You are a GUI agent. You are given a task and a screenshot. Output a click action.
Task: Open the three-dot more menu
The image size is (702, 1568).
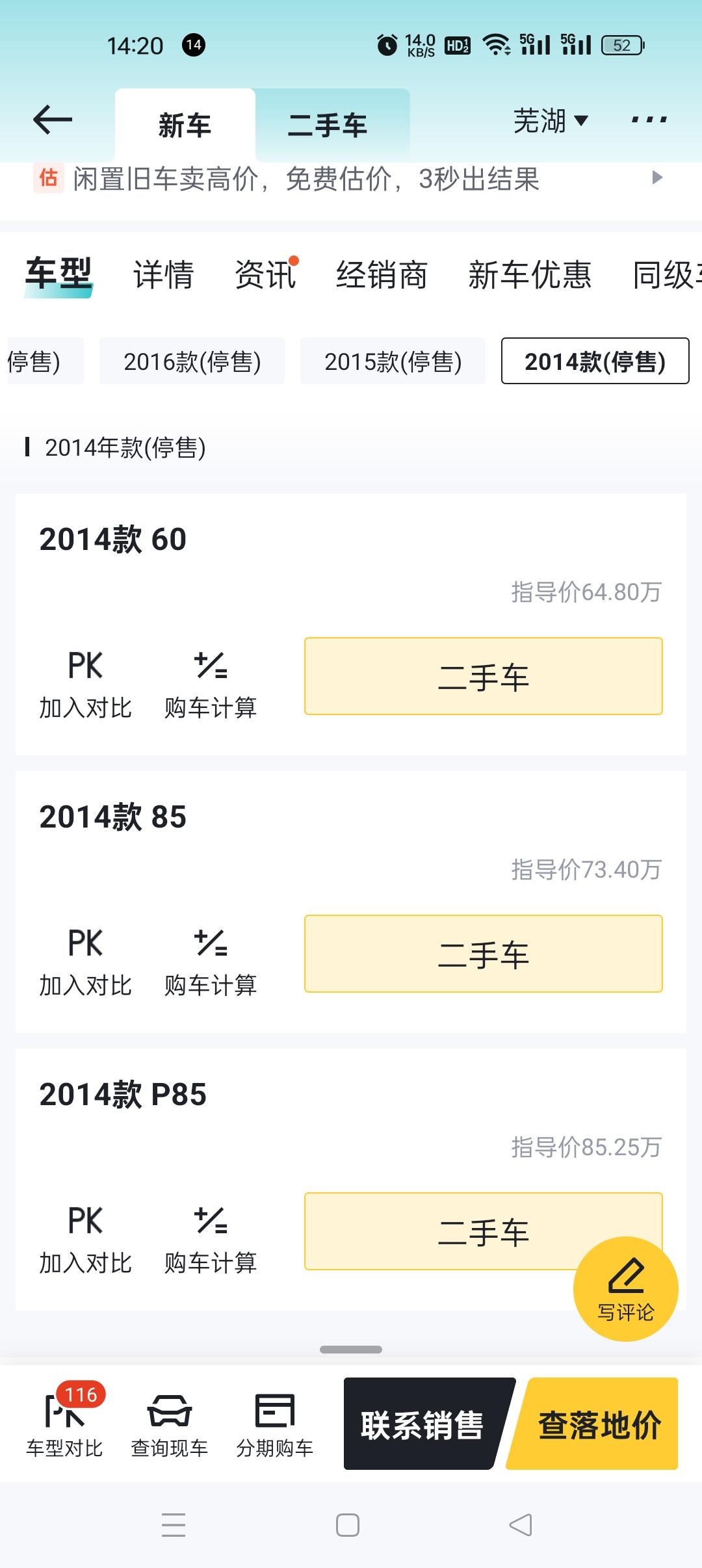coord(649,120)
